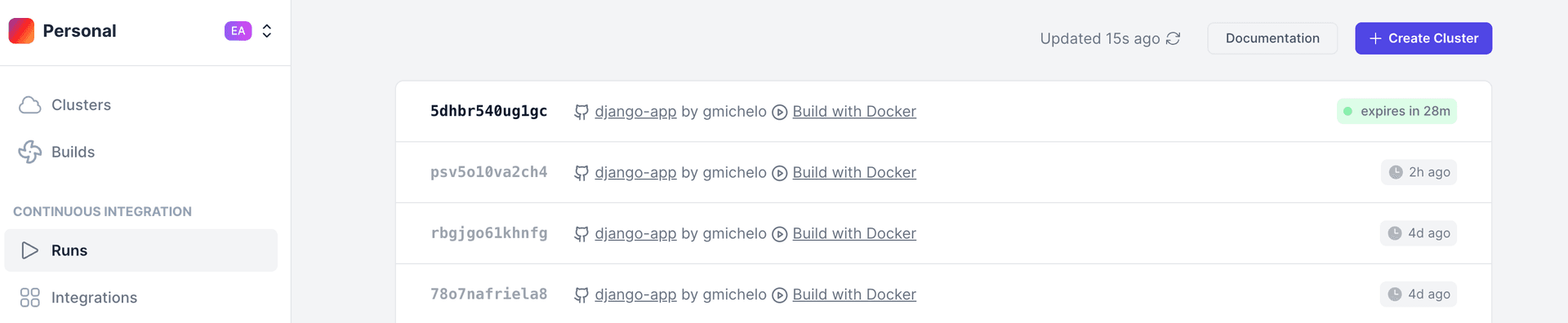
Task: Click the Builds icon in sidebar
Action: 30,152
